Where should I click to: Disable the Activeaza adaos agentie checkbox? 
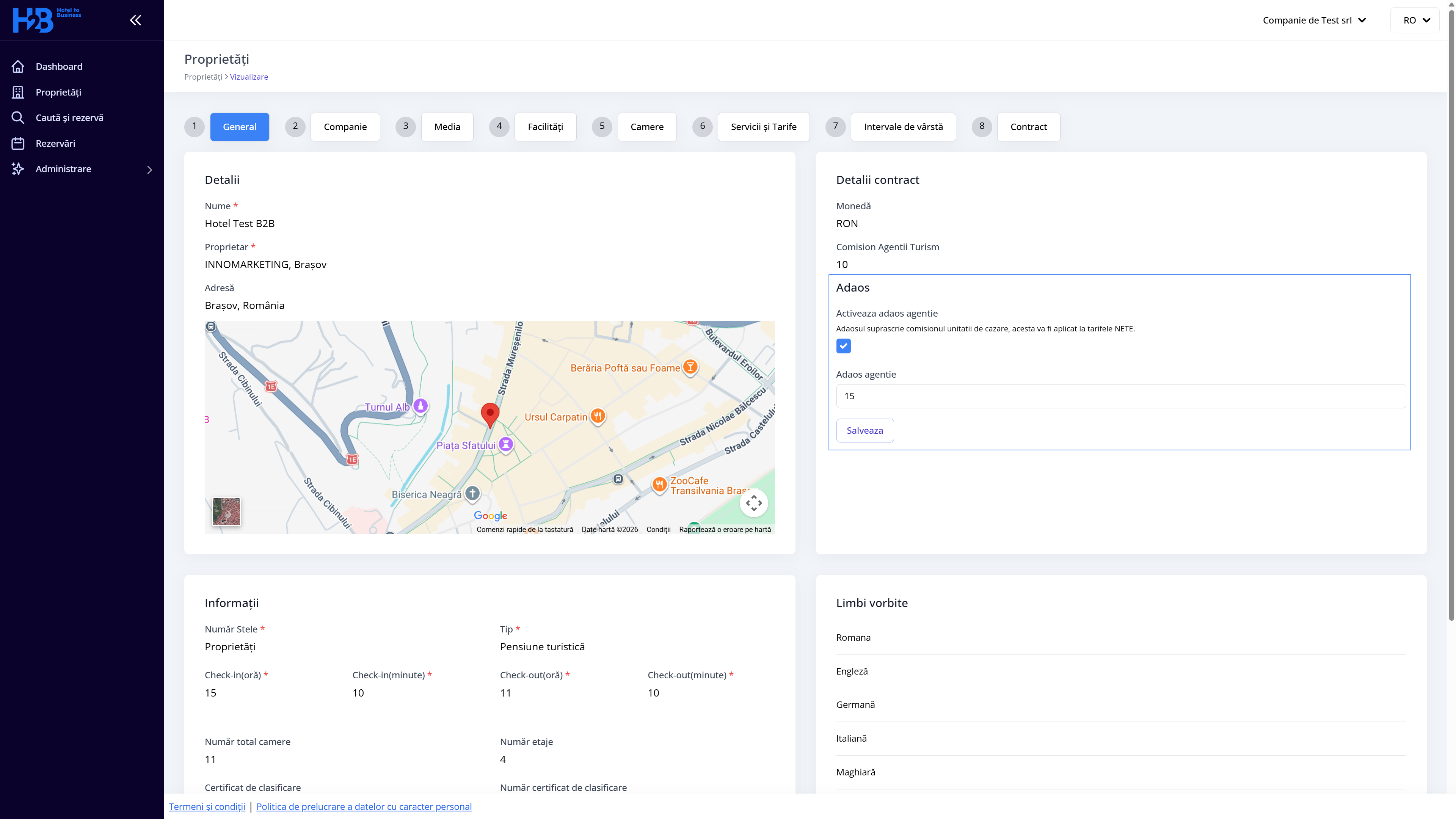pos(843,346)
